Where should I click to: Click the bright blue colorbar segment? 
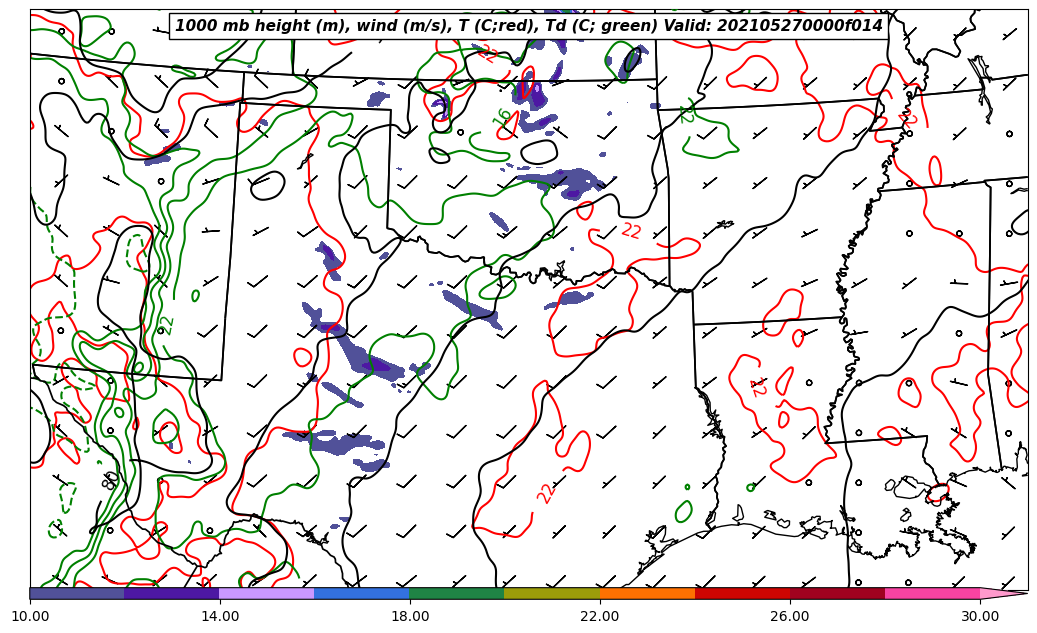361,593
